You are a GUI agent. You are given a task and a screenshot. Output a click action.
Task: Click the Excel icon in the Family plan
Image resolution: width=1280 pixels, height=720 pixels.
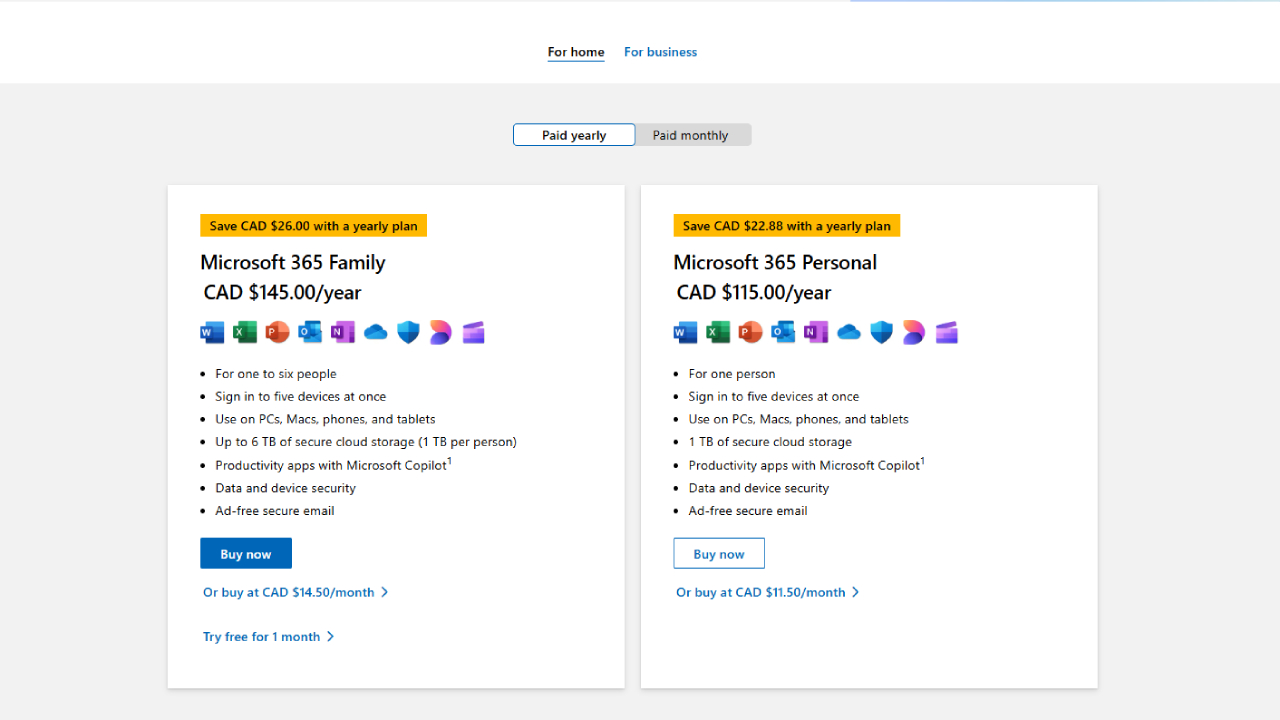[x=245, y=332]
